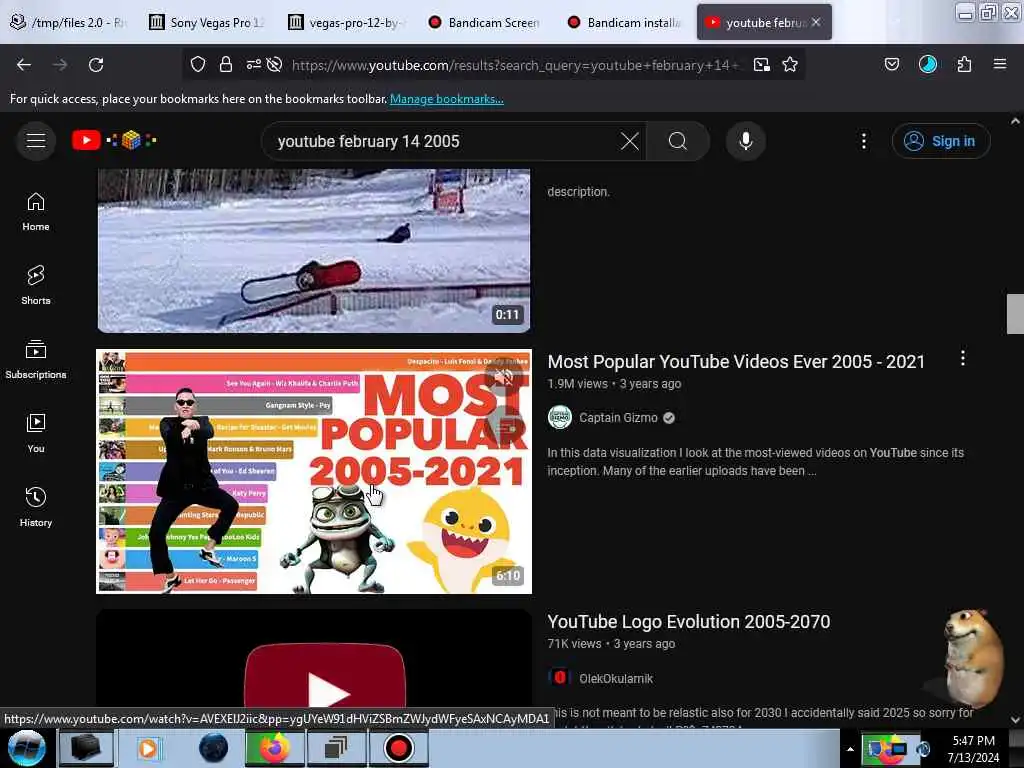Open Shorts in the YouTube sidebar

pos(36,285)
